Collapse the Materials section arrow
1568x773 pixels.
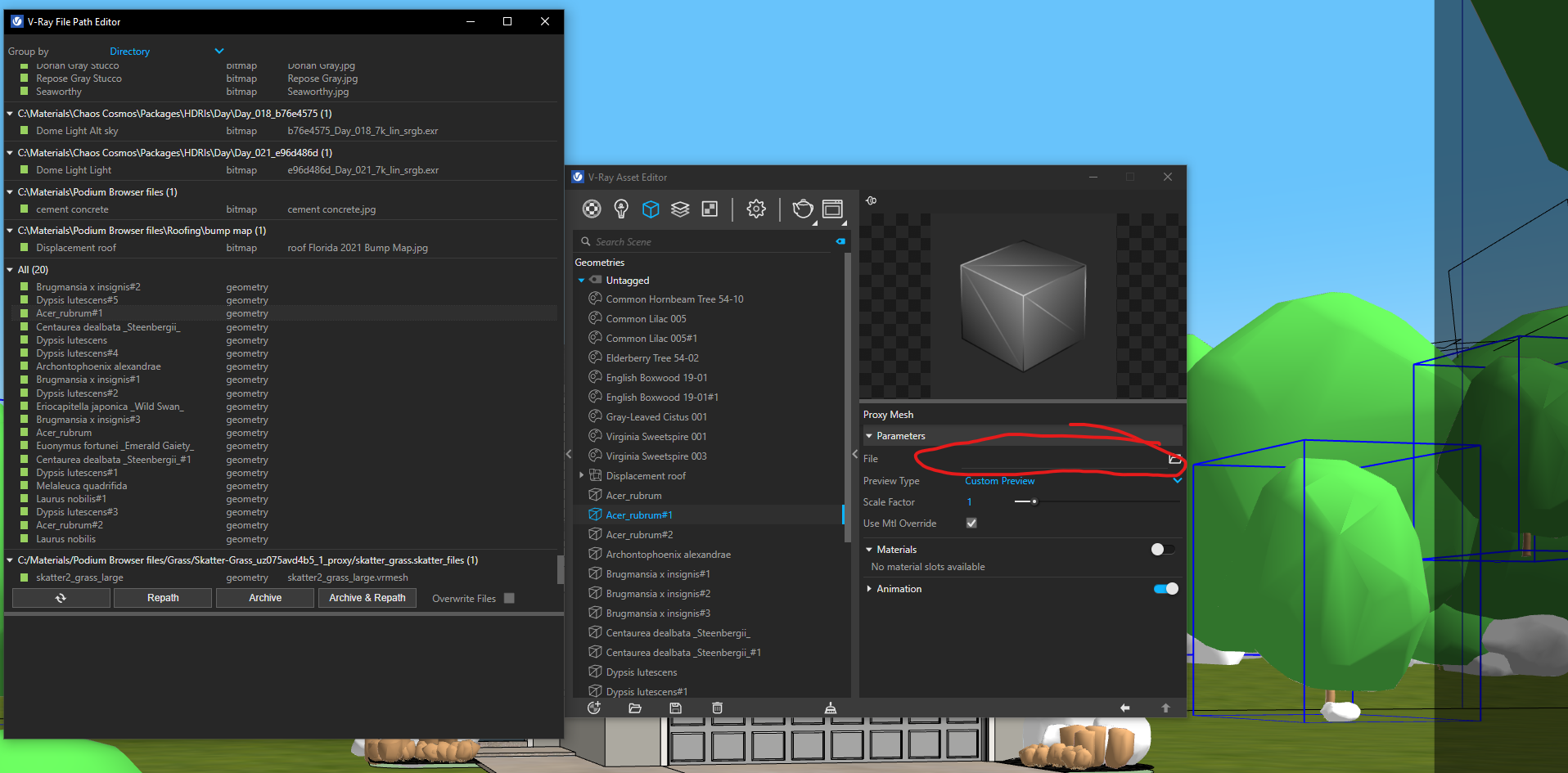tap(869, 550)
